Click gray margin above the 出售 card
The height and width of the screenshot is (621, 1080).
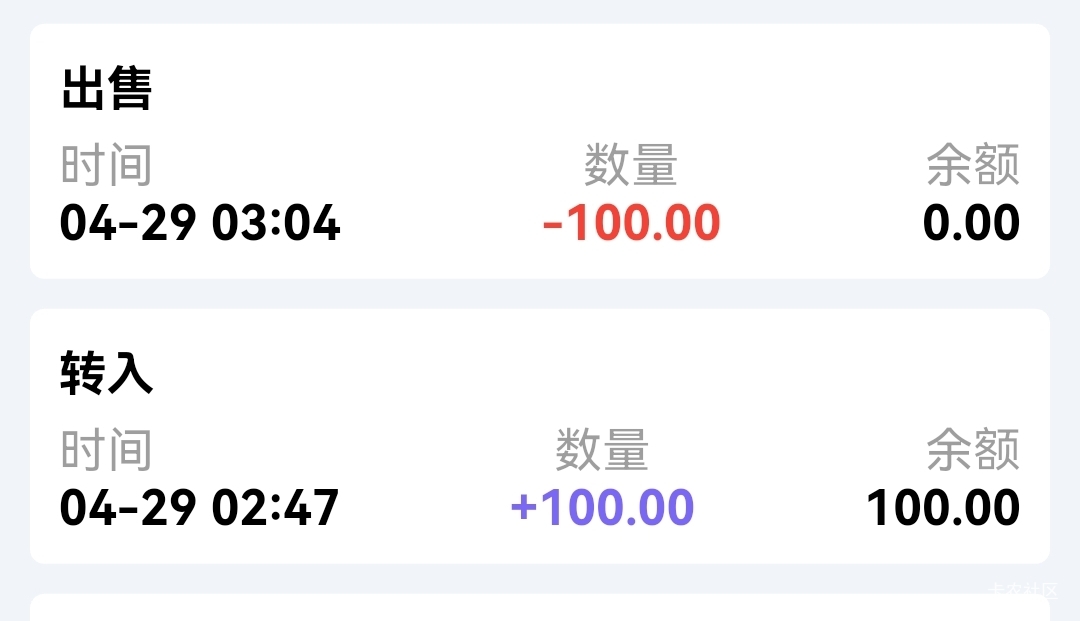(x=540, y=11)
